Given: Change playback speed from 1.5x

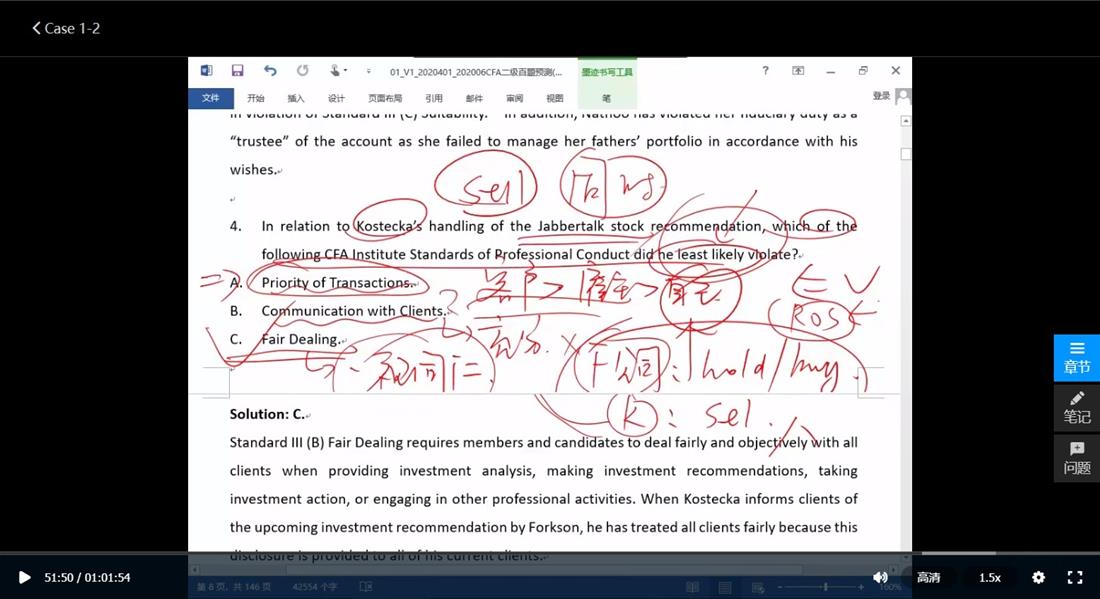Looking at the screenshot, I should (x=990, y=577).
